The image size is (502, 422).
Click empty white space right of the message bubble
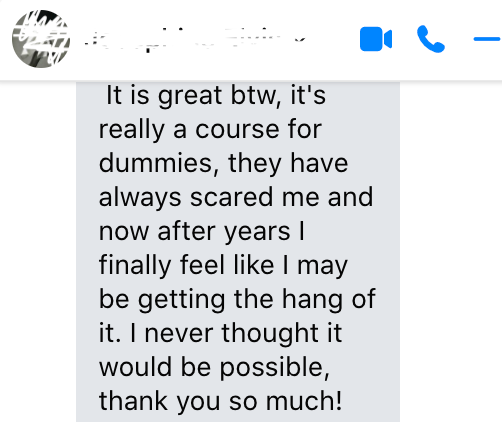[x=450, y=250]
